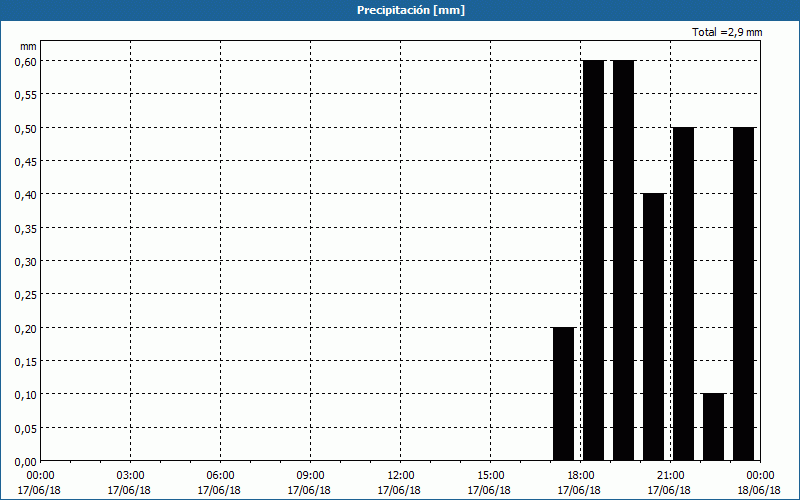The image size is (800, 500).
Task: Select the 'Total =2,9 mm' label
Action: (x=727, y=32)
